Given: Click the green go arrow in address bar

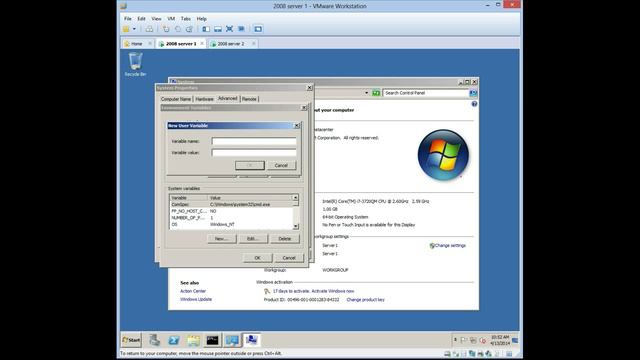Looking at the screenshot, I should (376, 93).
